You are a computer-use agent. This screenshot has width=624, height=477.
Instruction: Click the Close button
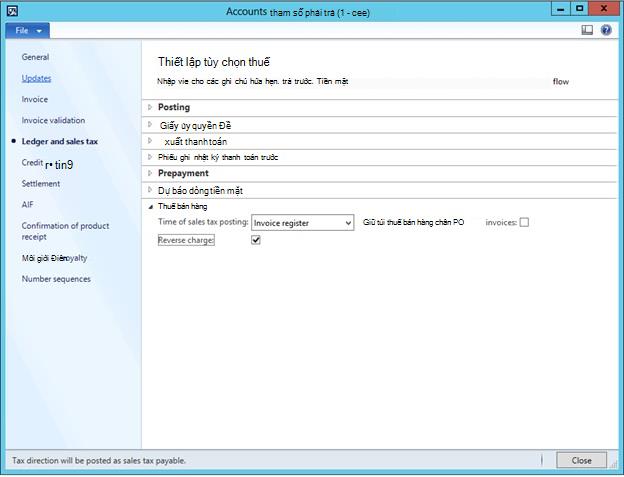point(581,460)
